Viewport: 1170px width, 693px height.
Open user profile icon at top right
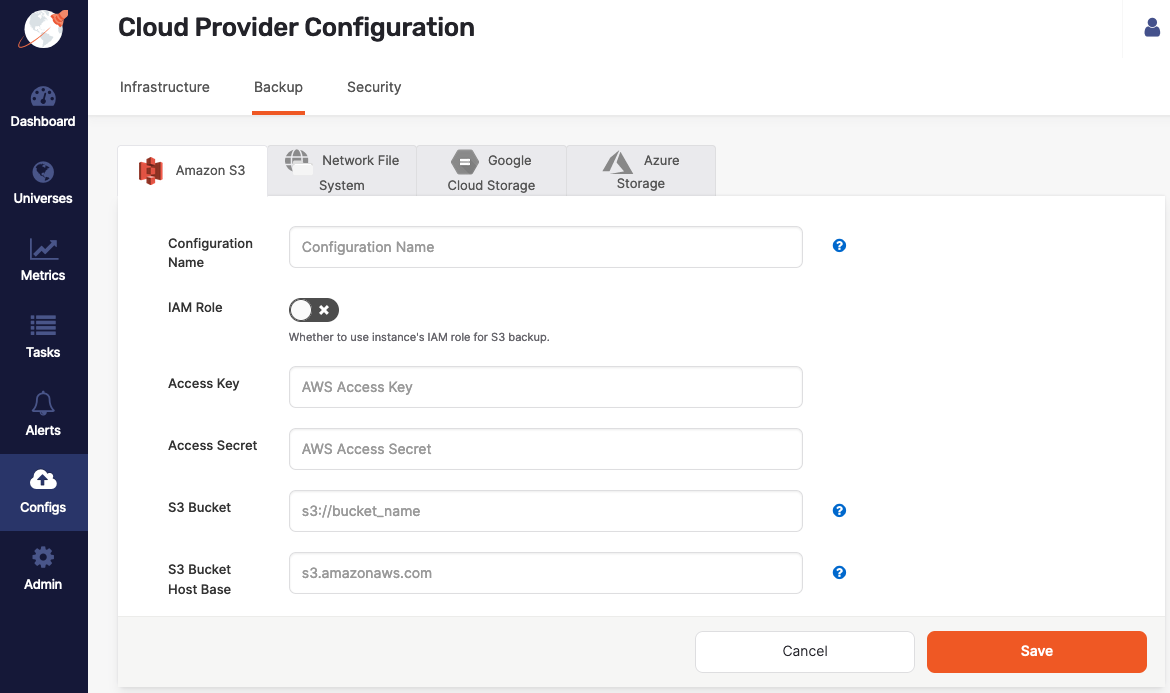pos(1152,28)
